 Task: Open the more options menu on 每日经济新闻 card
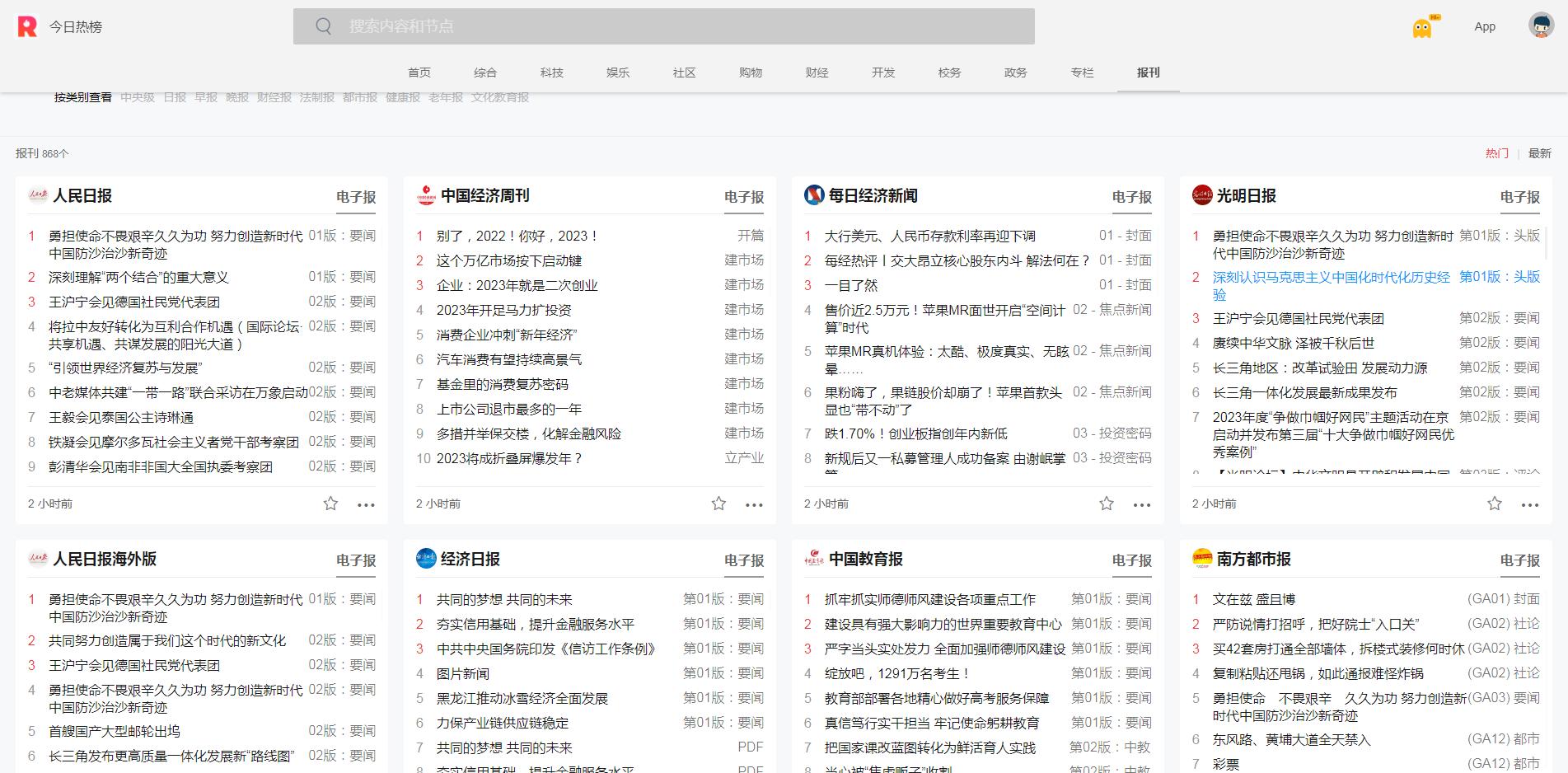(x=1142, y=504)
